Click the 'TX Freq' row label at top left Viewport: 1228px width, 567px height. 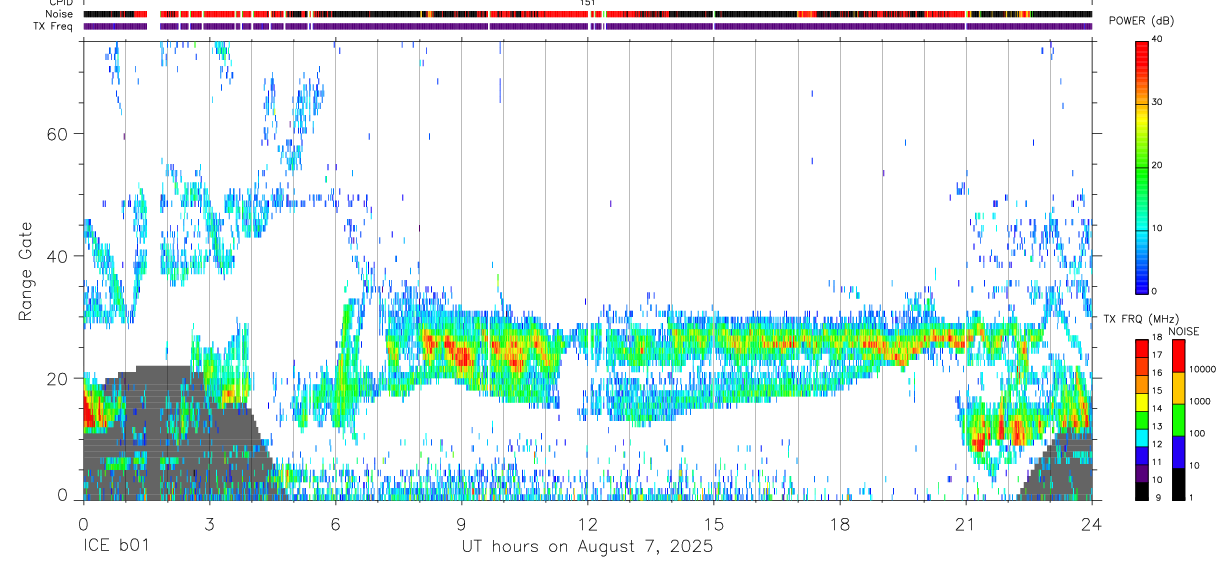click(x=51, y=26)
